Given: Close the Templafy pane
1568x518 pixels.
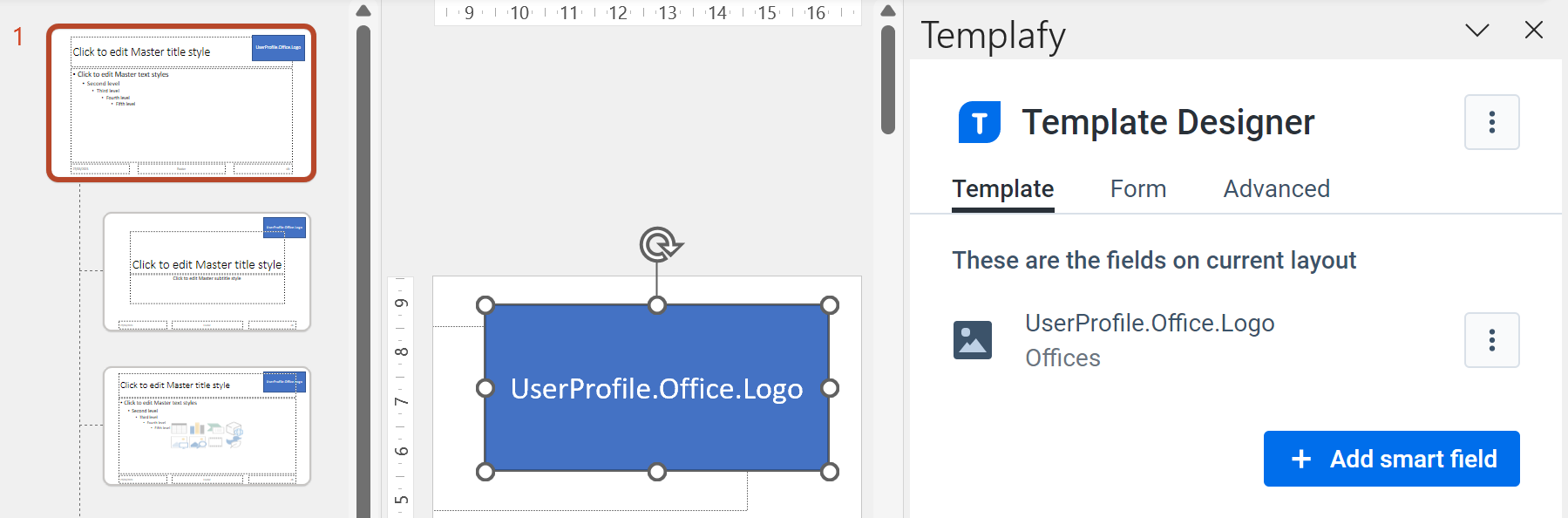Looking at the screenshot, I should pyautogui.click(x=1533, y=30).
